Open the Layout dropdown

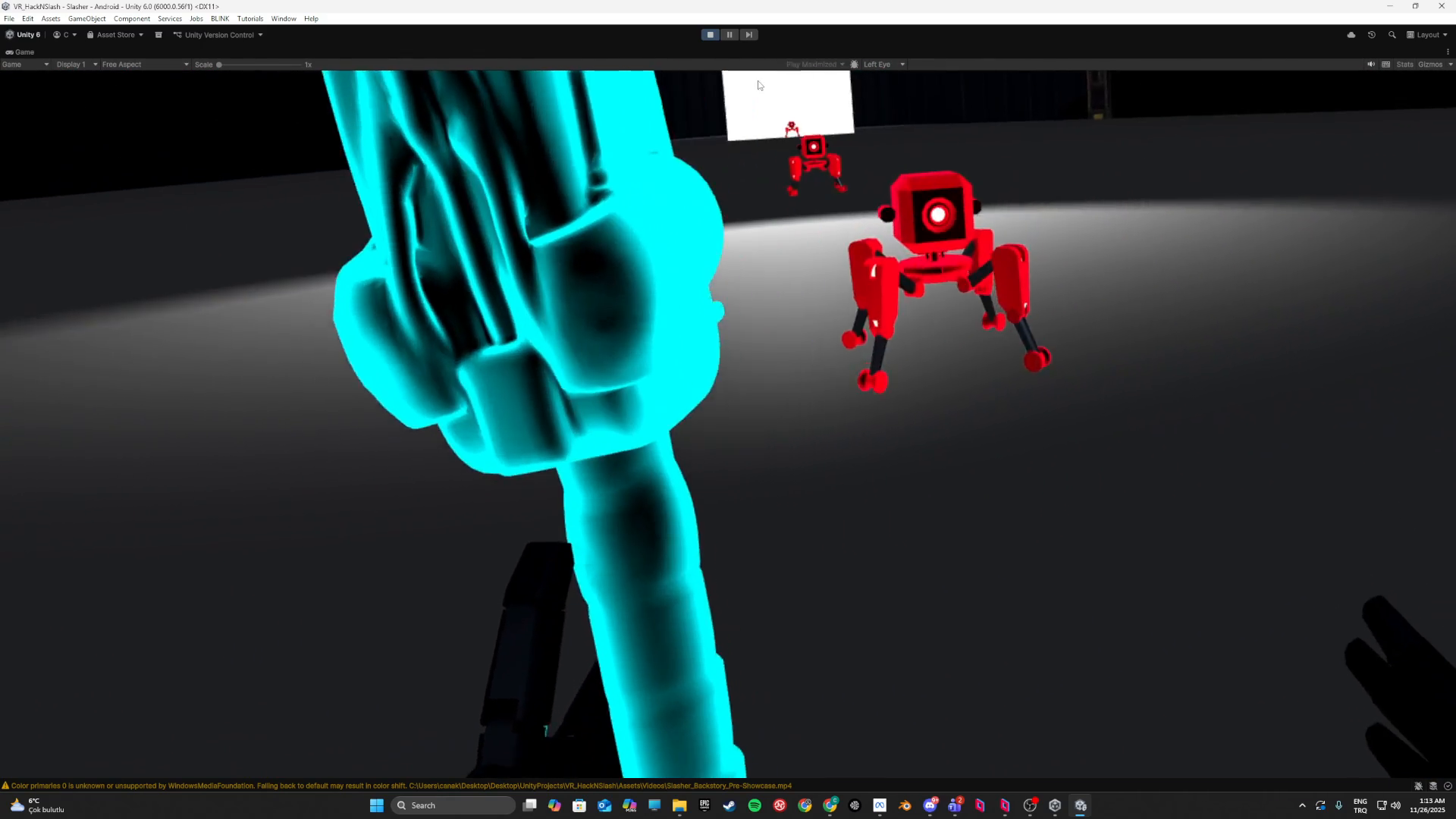(x=1427, y=35)
